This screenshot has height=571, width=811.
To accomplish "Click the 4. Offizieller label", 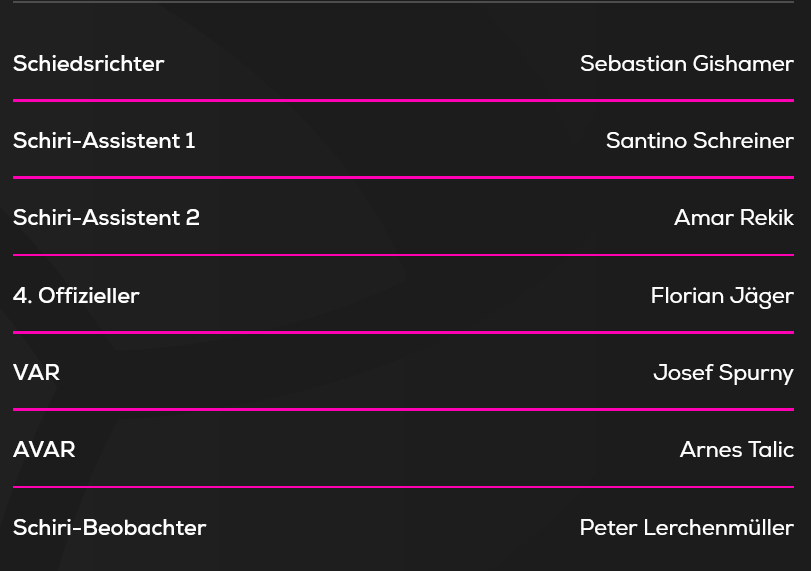I will 76,296.
